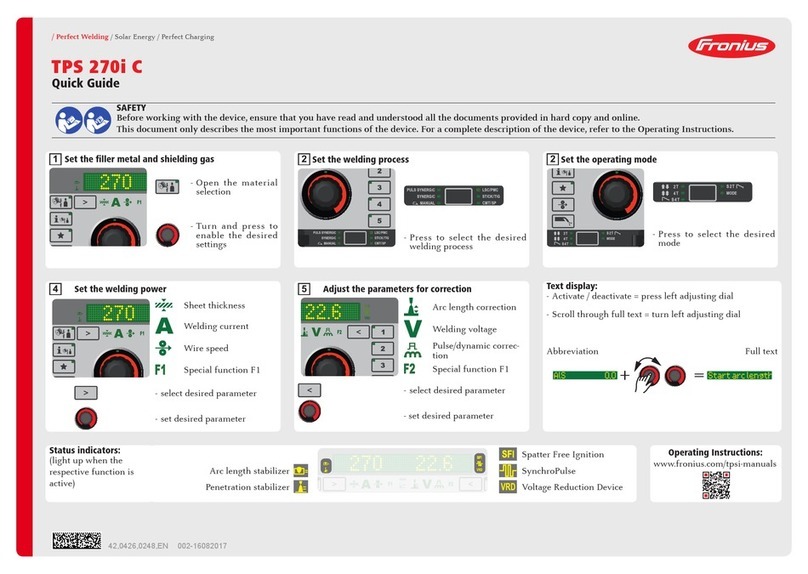
Task: Click the Pulse/dynamic correction symbol
Action: pyautogui.click(x=412, y=350)
